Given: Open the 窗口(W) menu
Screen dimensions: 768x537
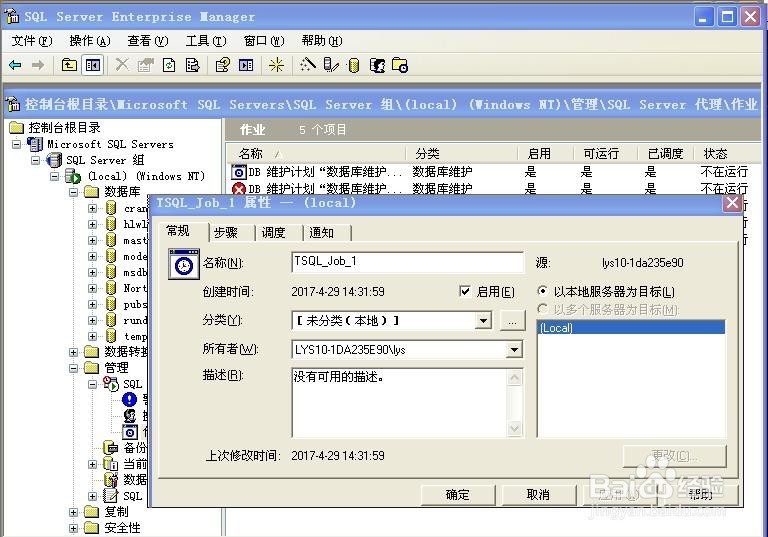Looking at the screenshot, I should point(264,41).
